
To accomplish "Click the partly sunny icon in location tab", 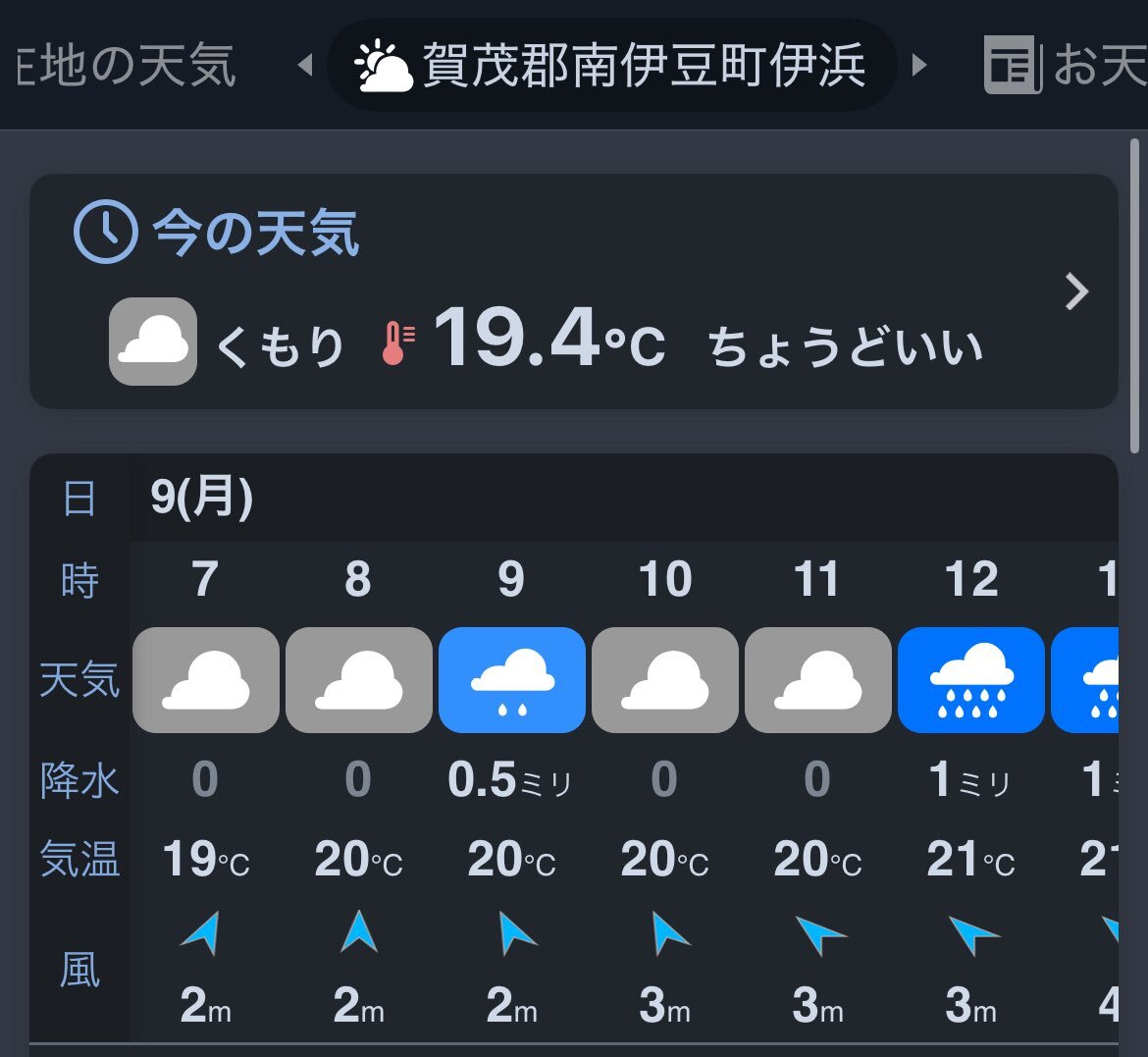I will click(x=384, y=65).
